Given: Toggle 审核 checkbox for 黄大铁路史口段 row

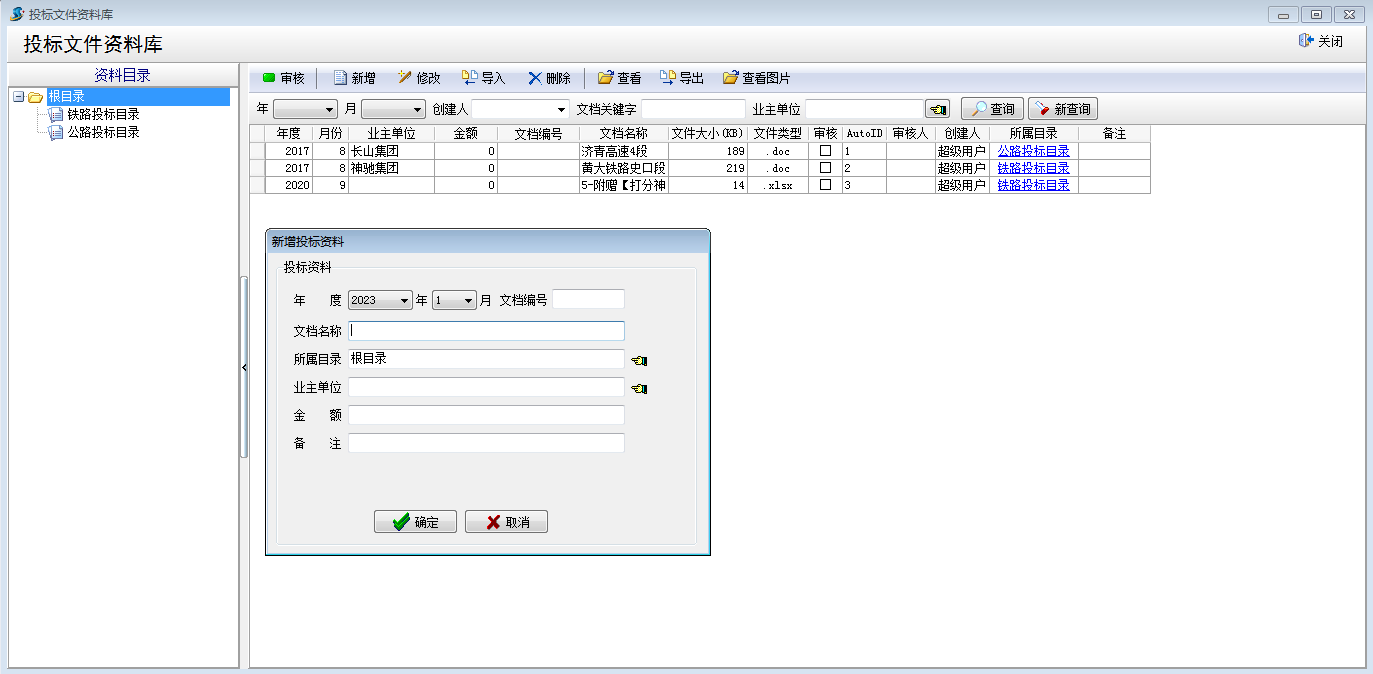Looking at the screenshot, I should [x=825, y=168].
